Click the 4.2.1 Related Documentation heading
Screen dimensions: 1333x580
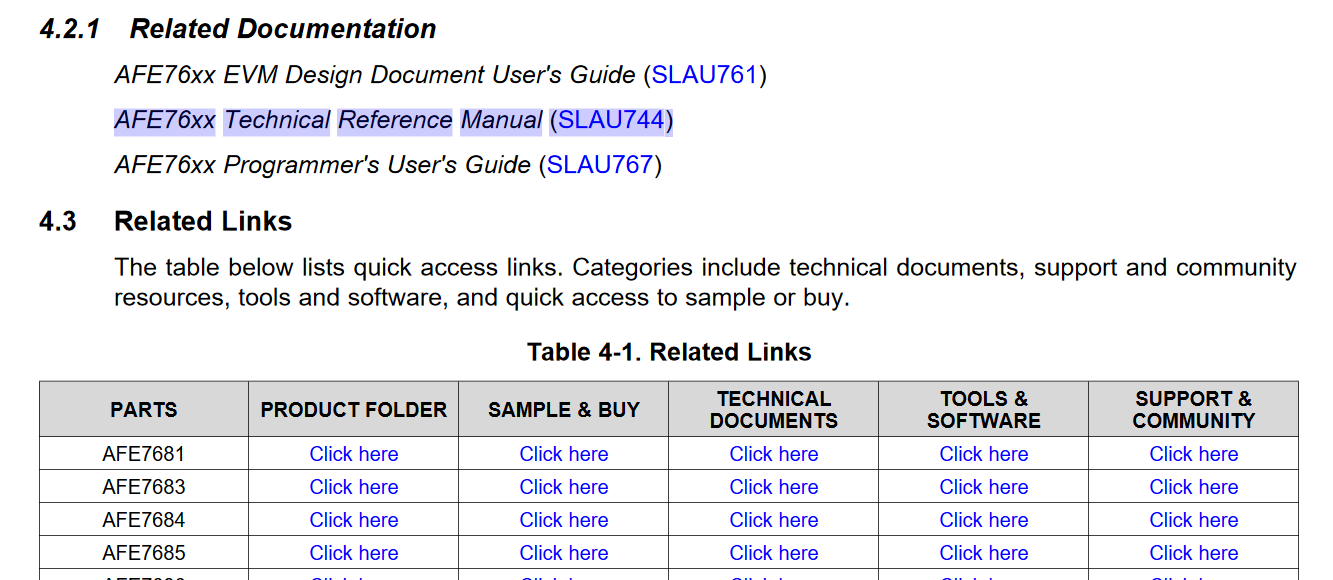point(238,29)
